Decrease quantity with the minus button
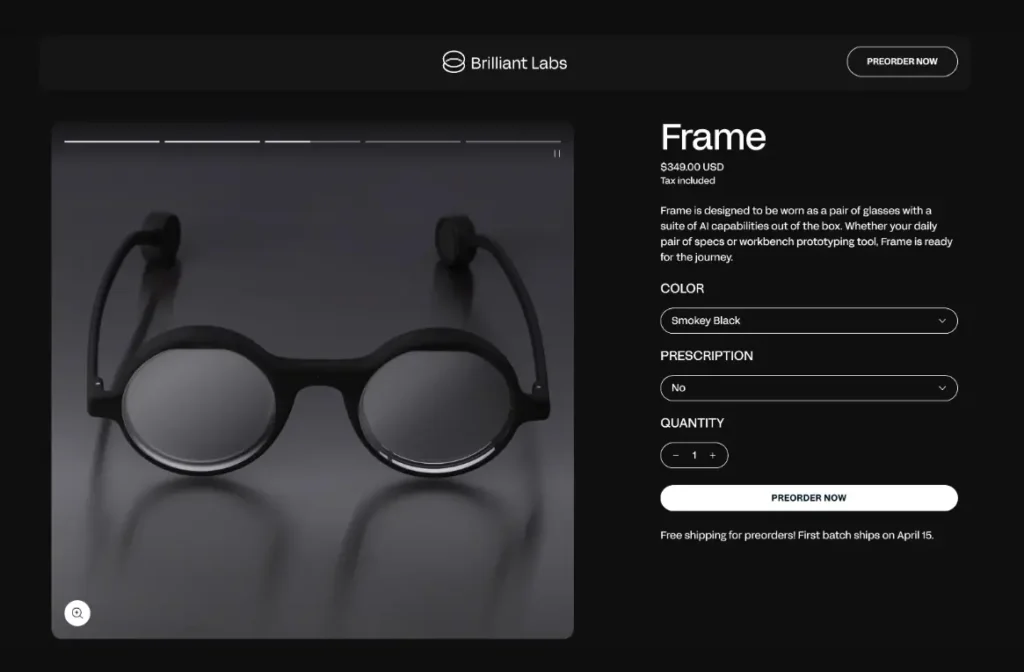This screenshot has width=1024, height=672. (x=676, y=455)
